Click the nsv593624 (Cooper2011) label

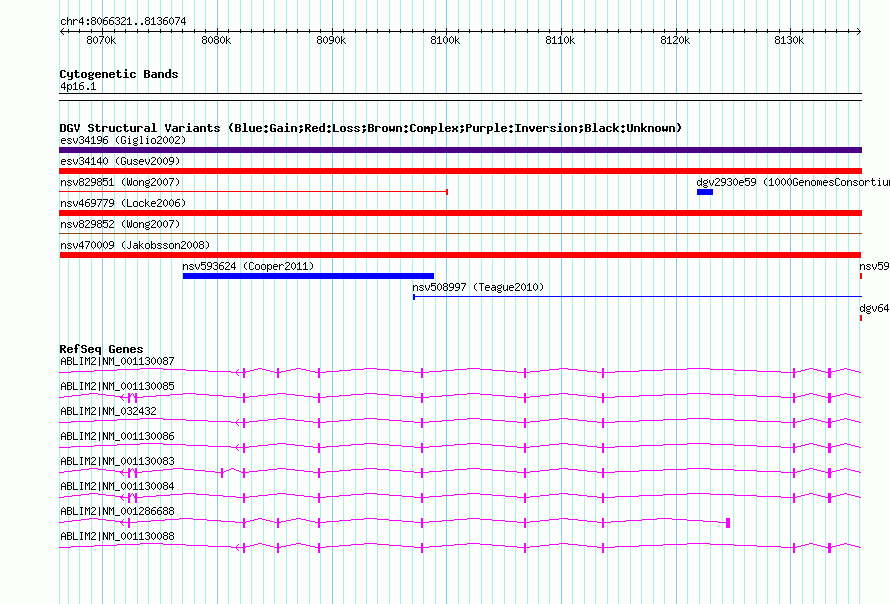248,266
